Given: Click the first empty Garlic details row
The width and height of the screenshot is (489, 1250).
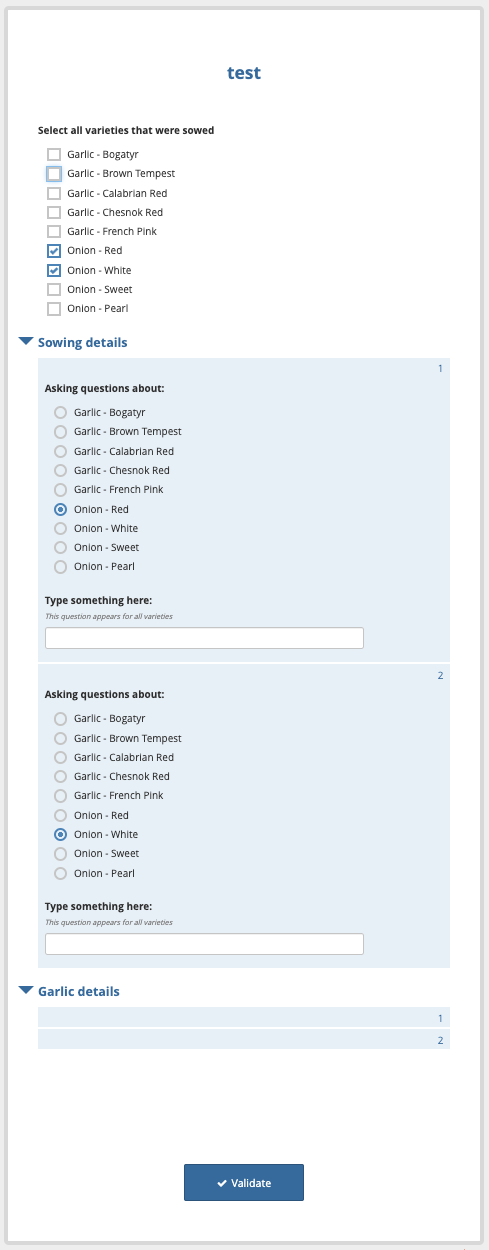Looking at the screenshot, I should 244,1018.
